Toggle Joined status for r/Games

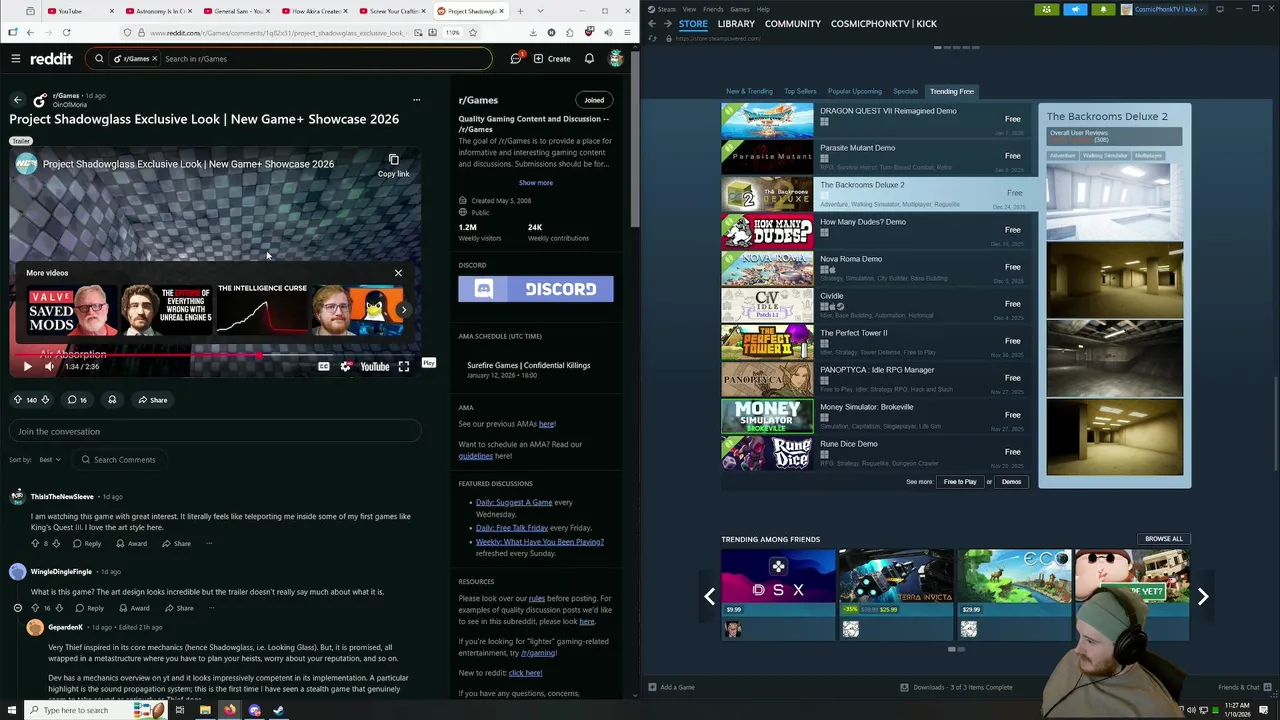(x=594, y=100)
